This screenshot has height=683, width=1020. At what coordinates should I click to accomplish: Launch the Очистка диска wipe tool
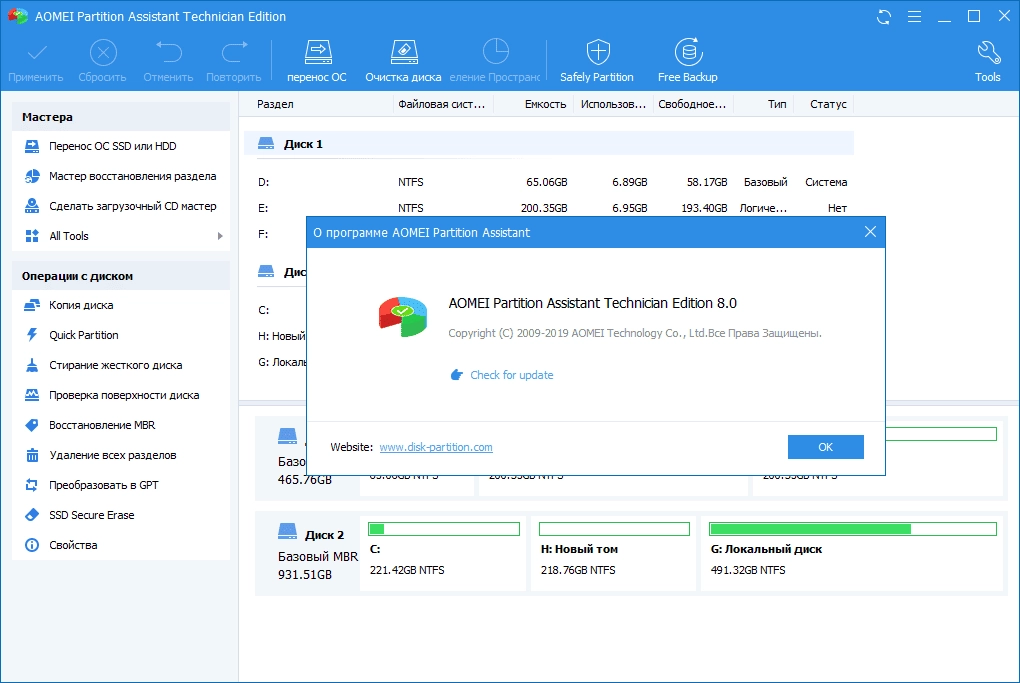click(x=403, y=62)
